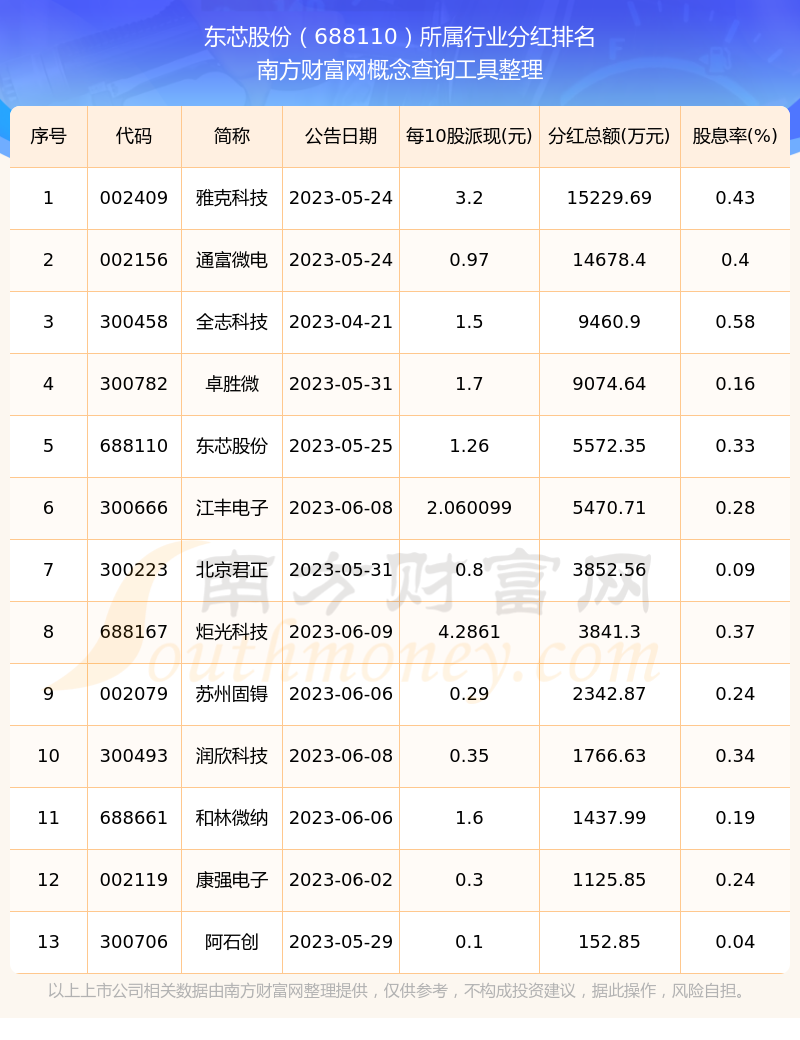Screen dimensions: 800x1040
Task: Click the 序号 column header
Action: click(x=48, y=136)
